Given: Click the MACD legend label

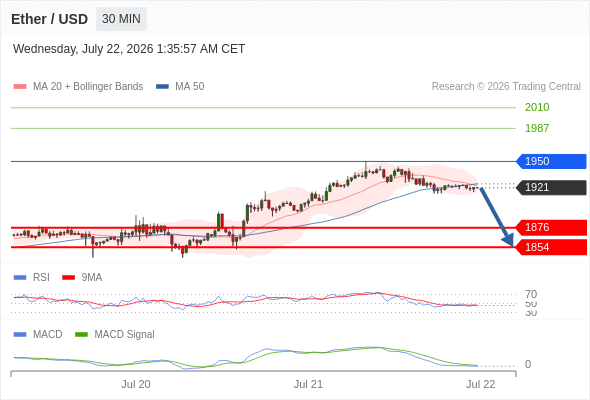Looking at the screenshot, I should (x=48, y=335).
